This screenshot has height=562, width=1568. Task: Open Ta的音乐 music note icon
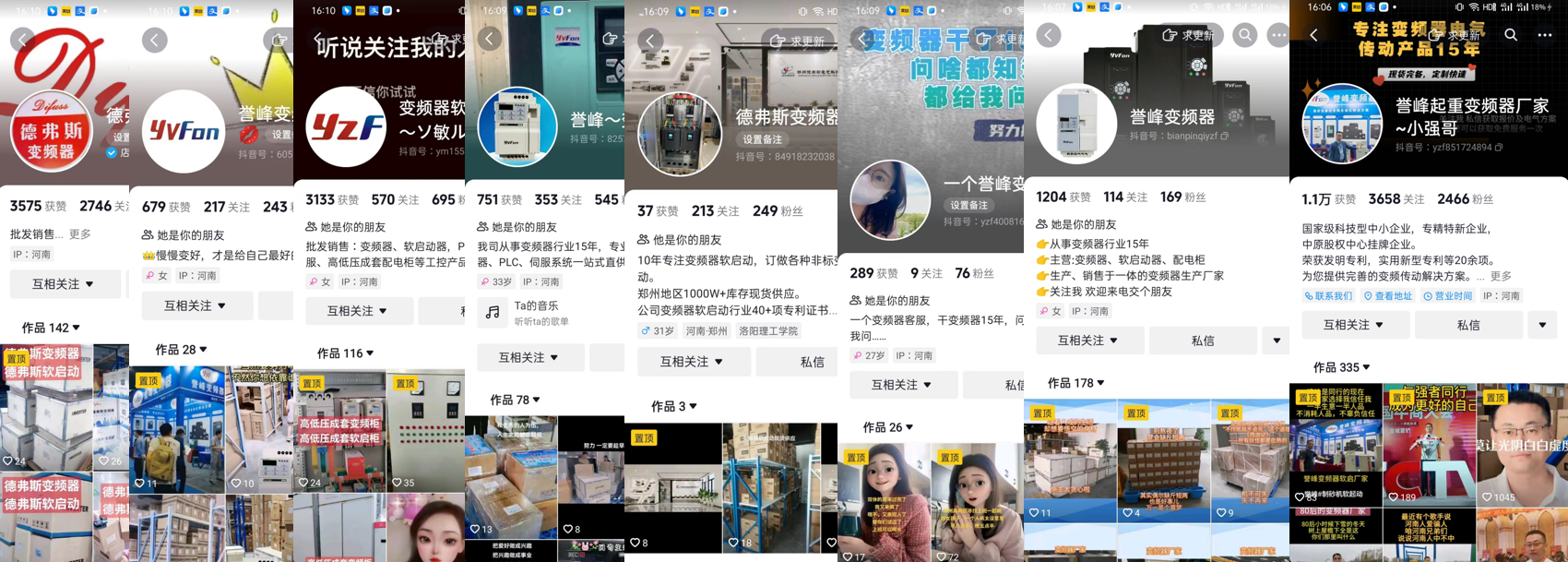tap(493, 312)
